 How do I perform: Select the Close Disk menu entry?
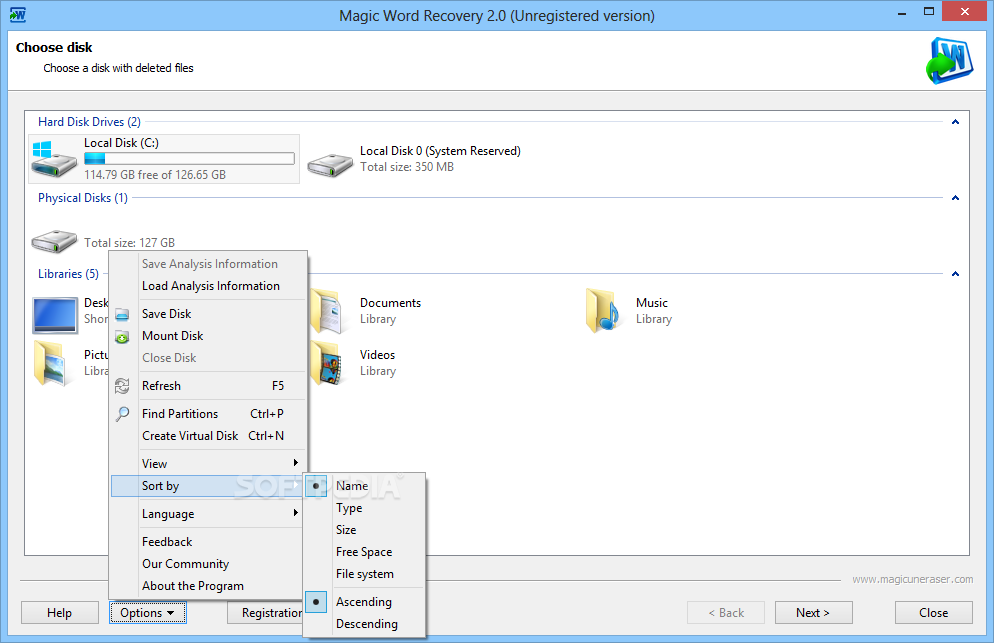coord(208,358)
